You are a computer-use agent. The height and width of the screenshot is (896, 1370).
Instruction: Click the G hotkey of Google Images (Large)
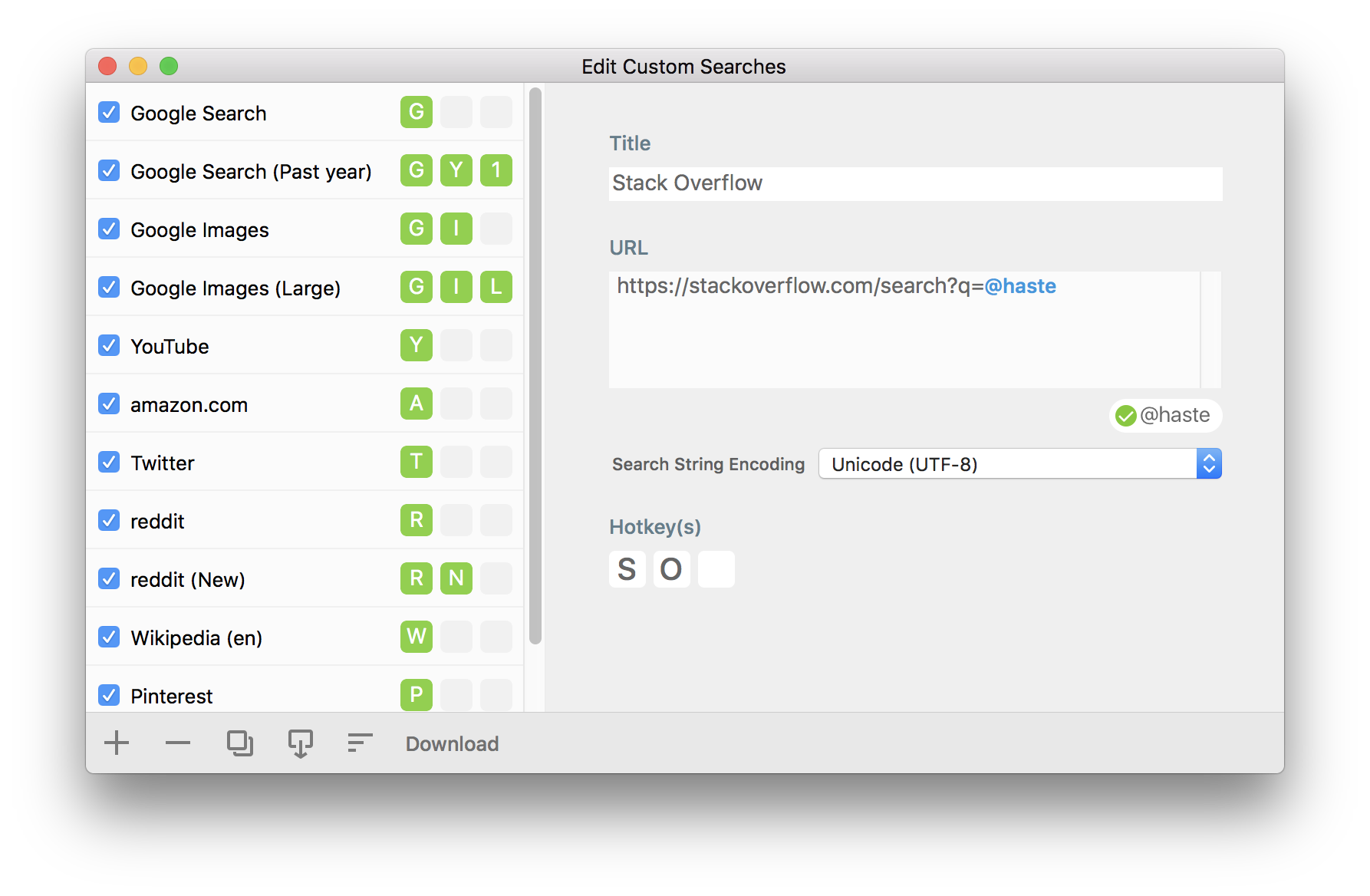tap(417, 287)
